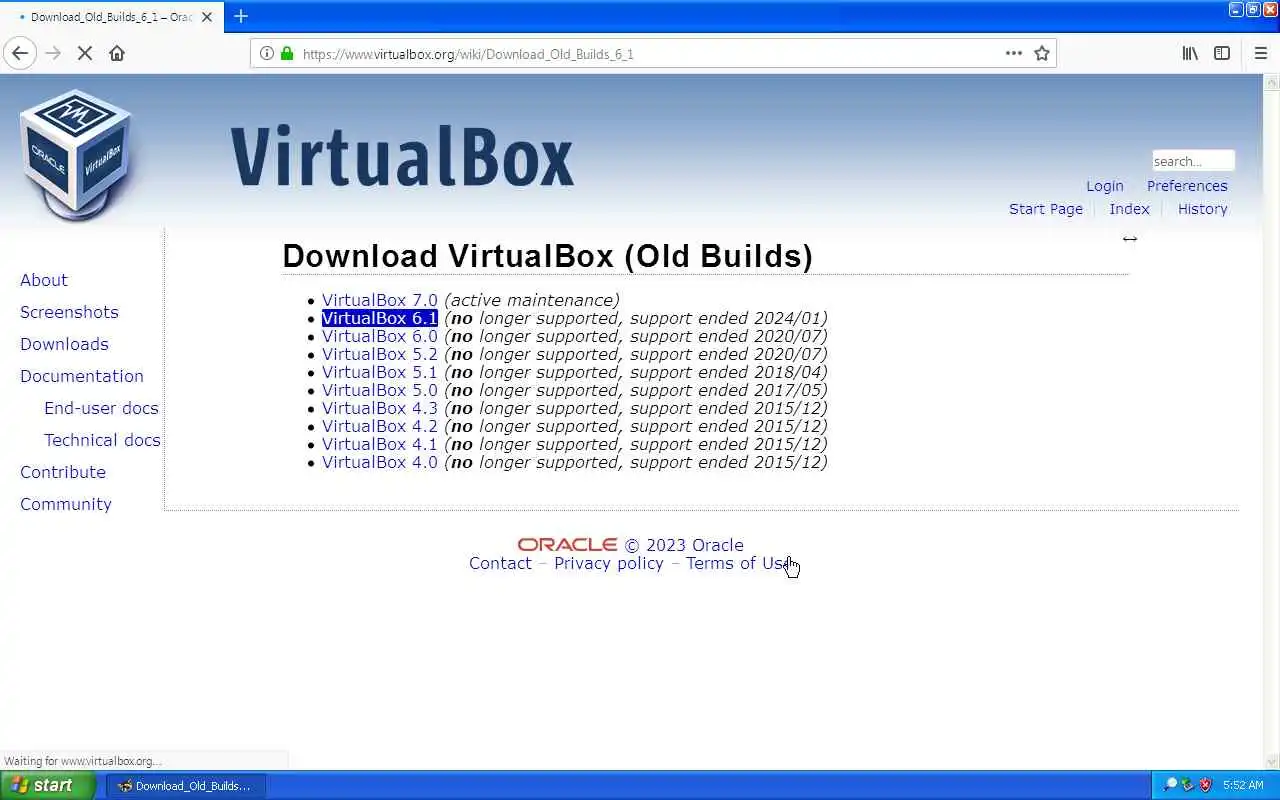Select Download_Old_Builds taskbar window button
Screen dimensions: 1280x800
point(186,785)
